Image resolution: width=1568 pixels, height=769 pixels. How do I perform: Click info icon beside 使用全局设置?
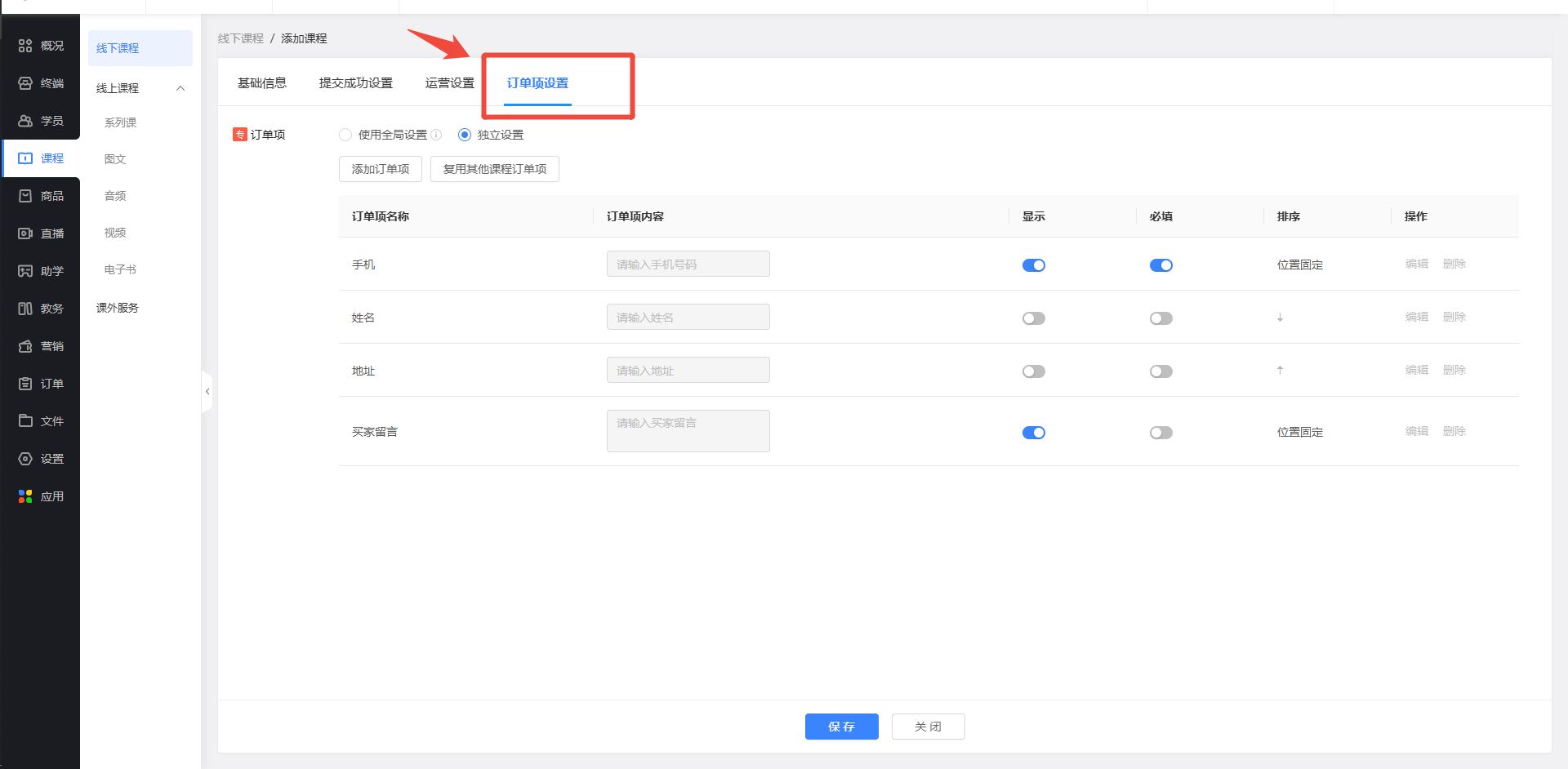[436, 135]
